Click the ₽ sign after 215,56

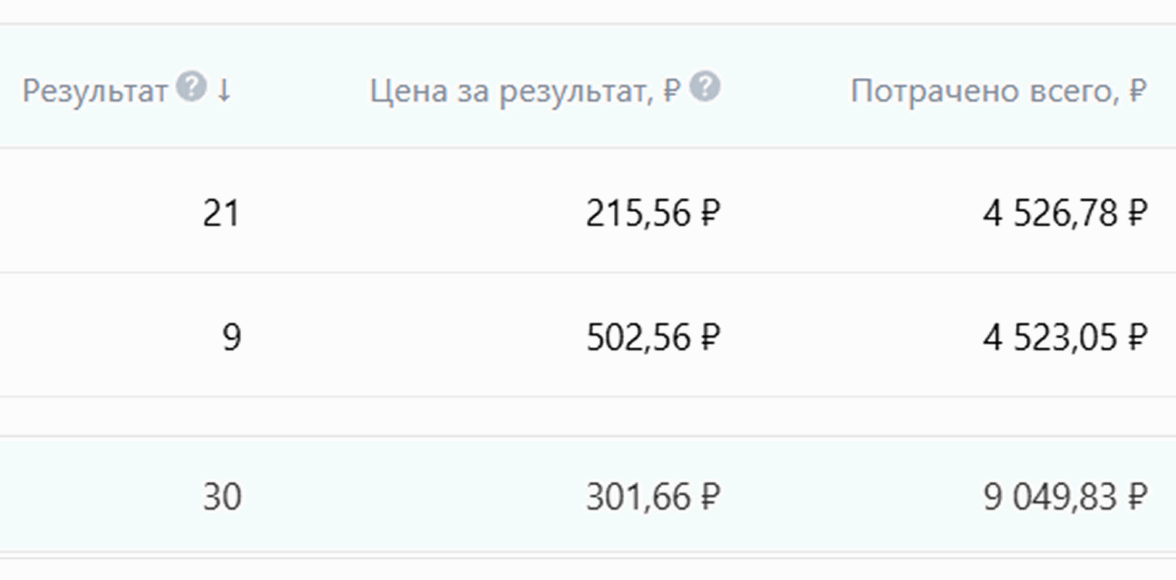709,213
